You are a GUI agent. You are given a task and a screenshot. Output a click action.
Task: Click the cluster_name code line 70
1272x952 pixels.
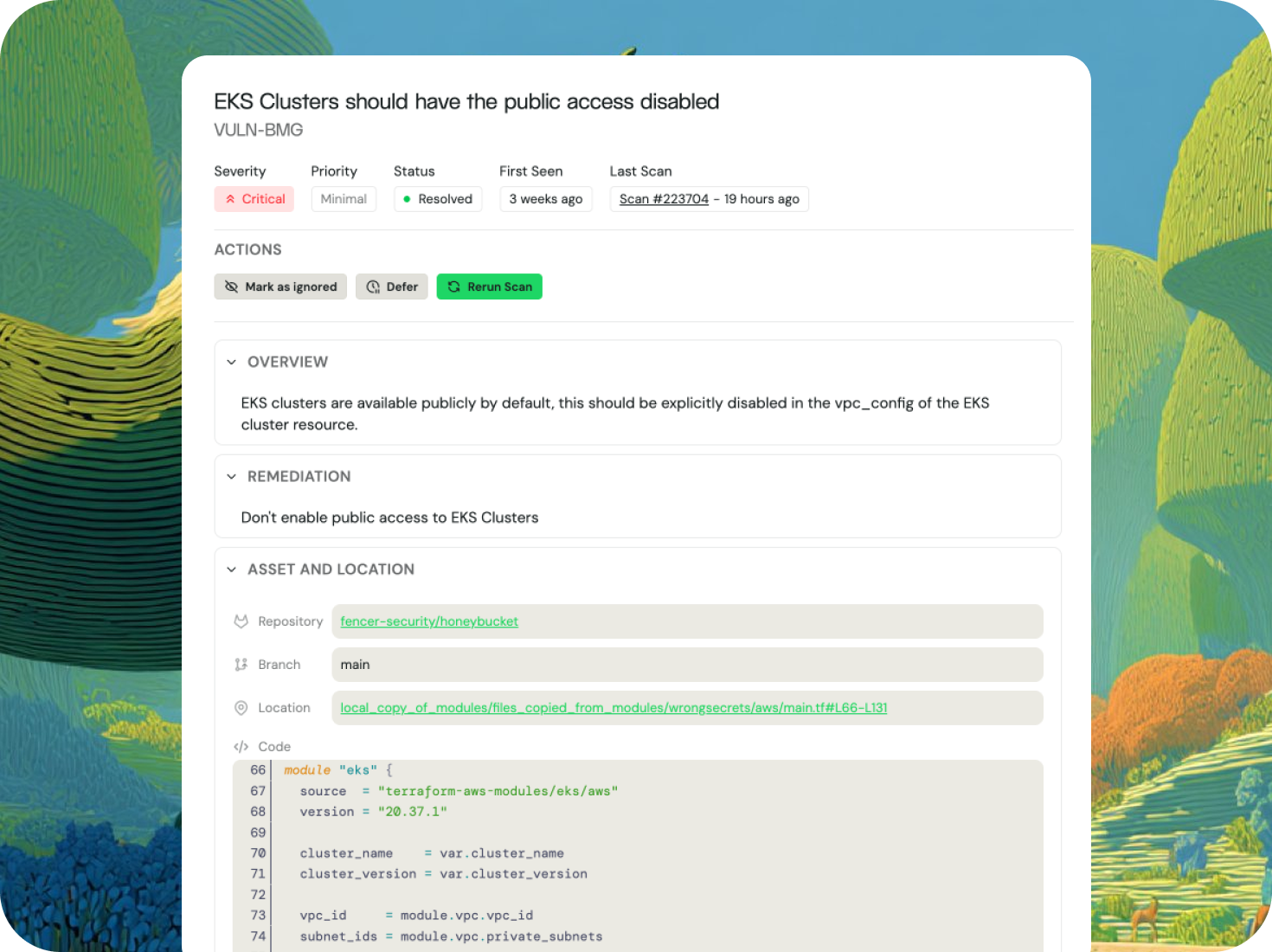coord(432,853)
